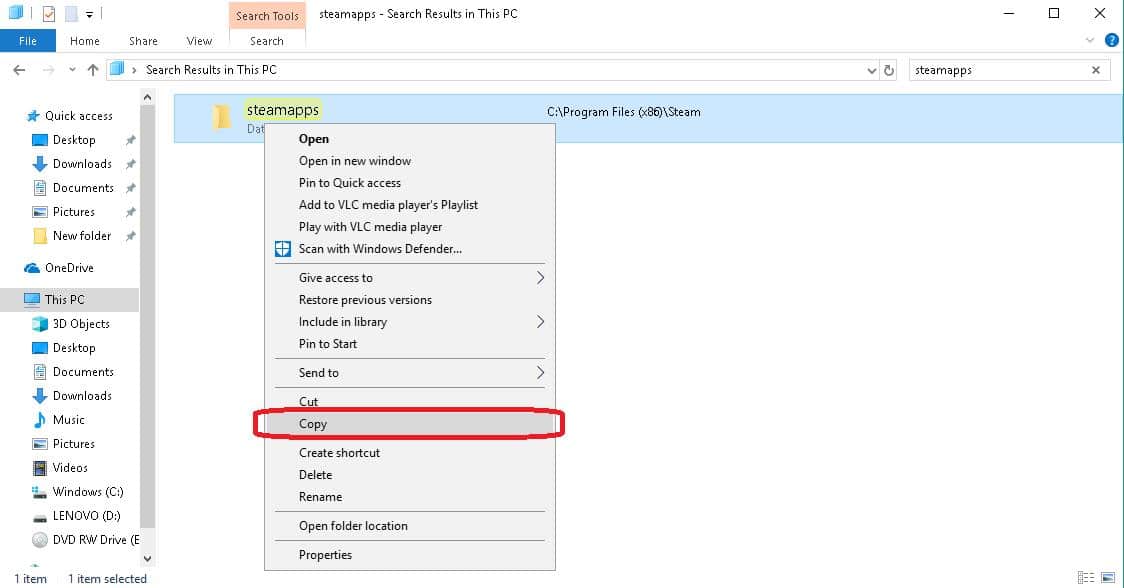Viewport: 1124px width, 588px height.
Task: Select Add to VLC media player's Playlist
Action: tap(410, 205)
